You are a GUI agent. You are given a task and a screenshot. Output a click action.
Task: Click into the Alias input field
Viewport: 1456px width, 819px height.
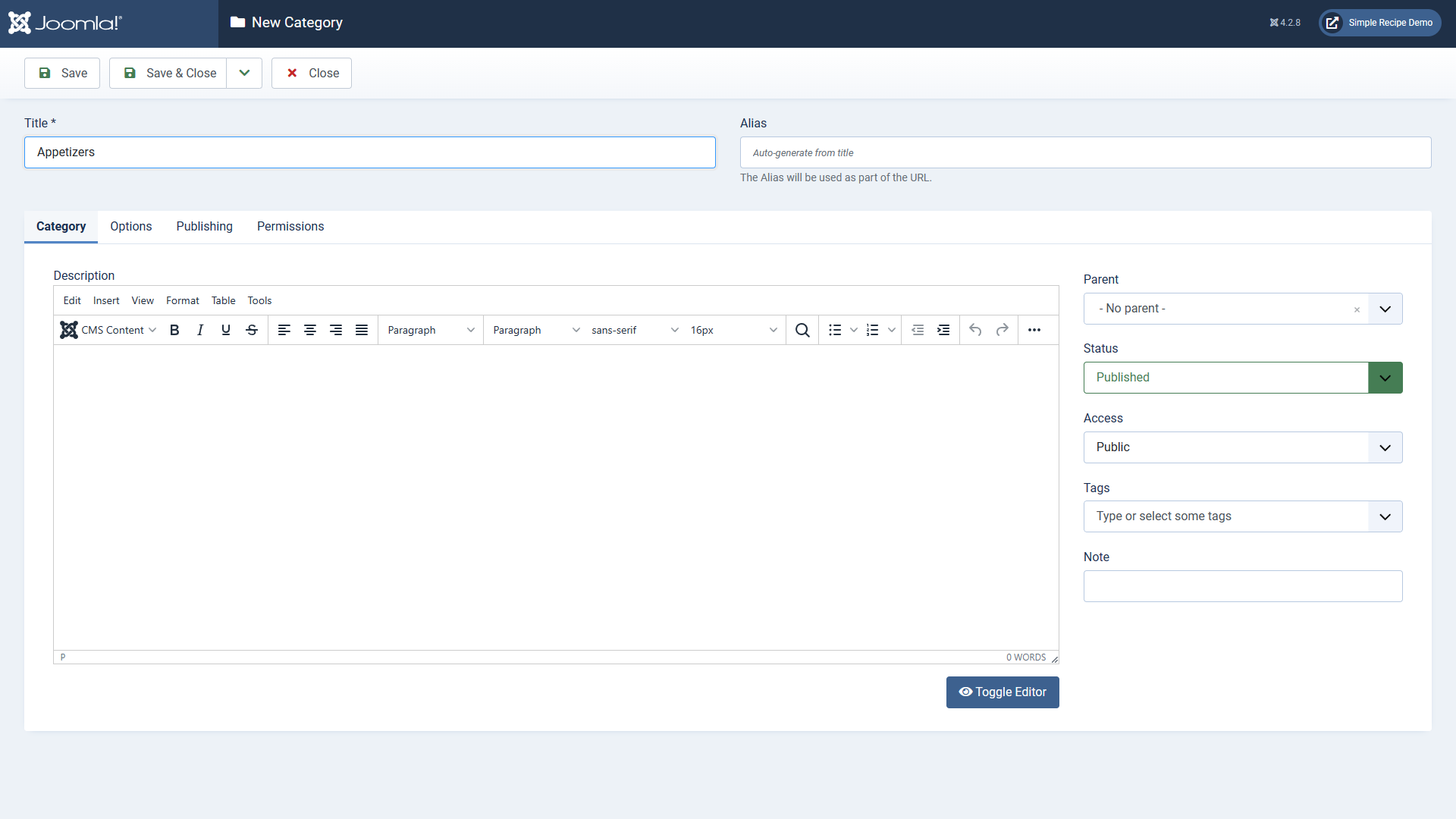[x=1084, y=153]
